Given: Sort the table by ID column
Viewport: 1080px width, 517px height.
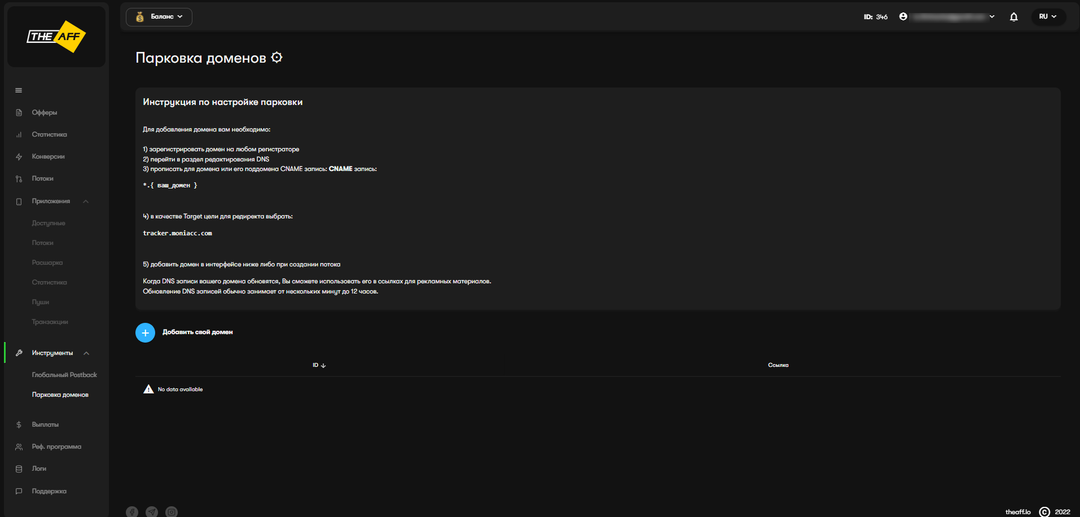Looking at the screenshot, I should point(319,365).
